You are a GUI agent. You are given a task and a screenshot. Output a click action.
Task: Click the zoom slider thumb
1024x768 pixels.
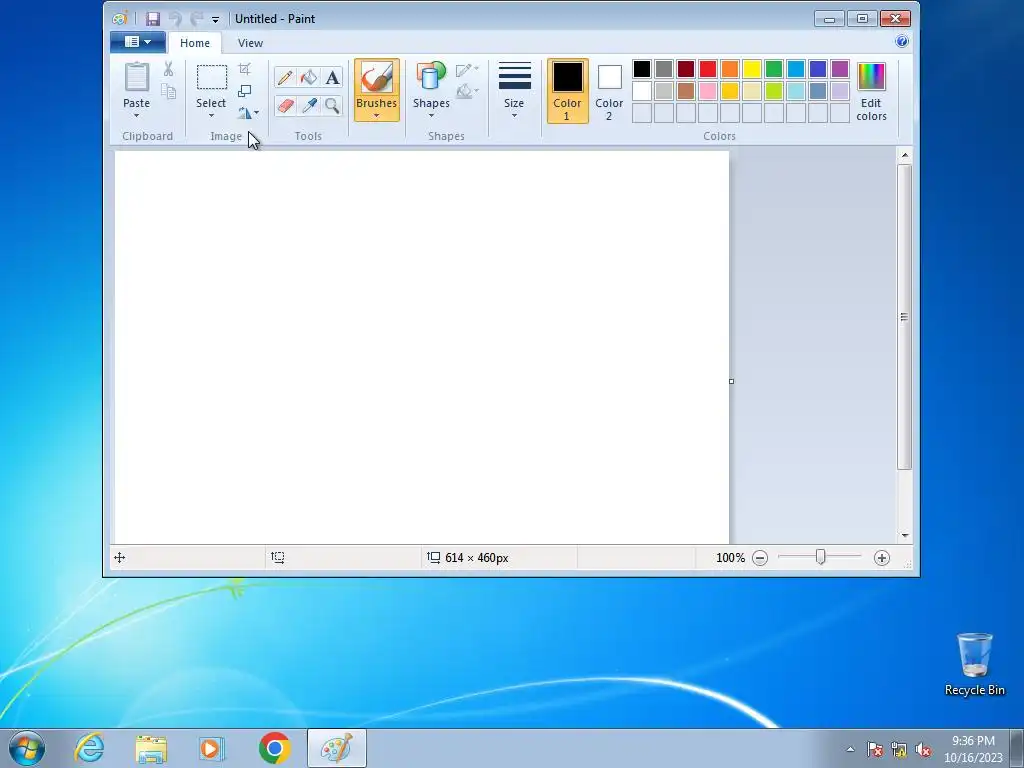[820, 557]
